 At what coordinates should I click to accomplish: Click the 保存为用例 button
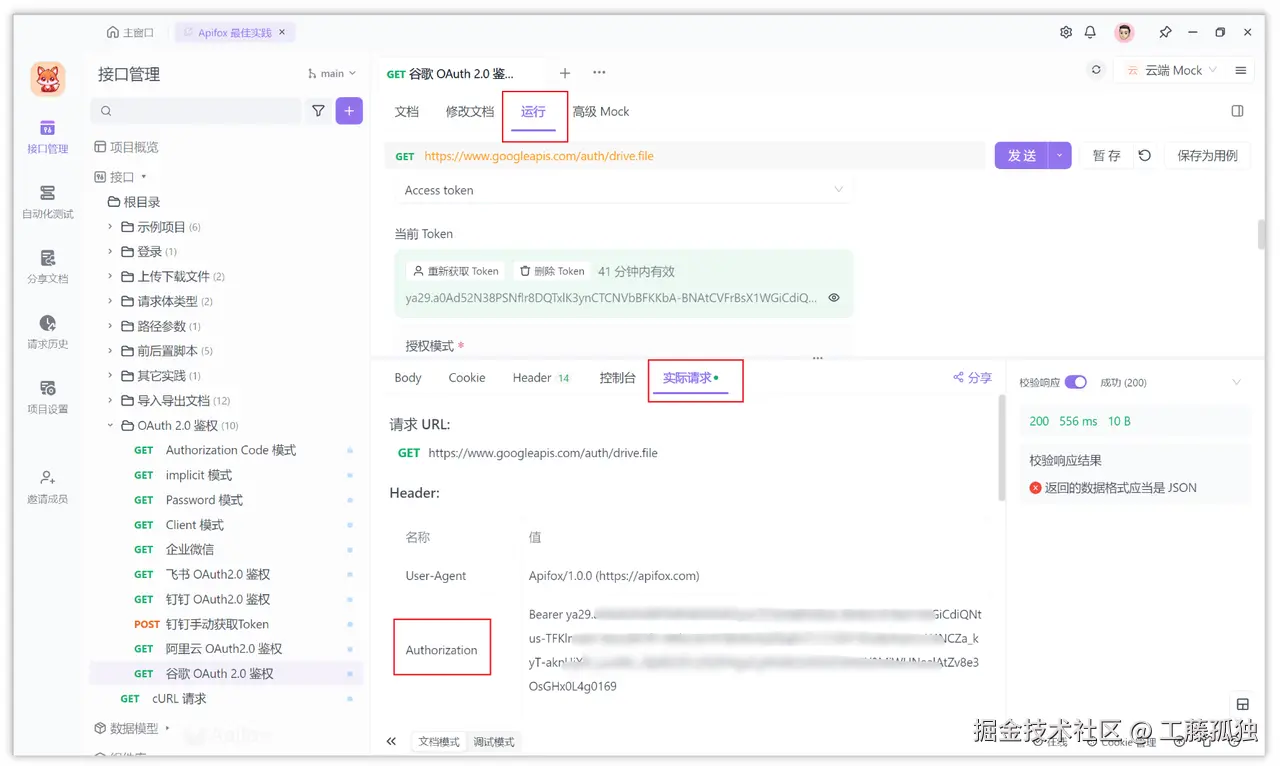click(x=1207, y=156)
